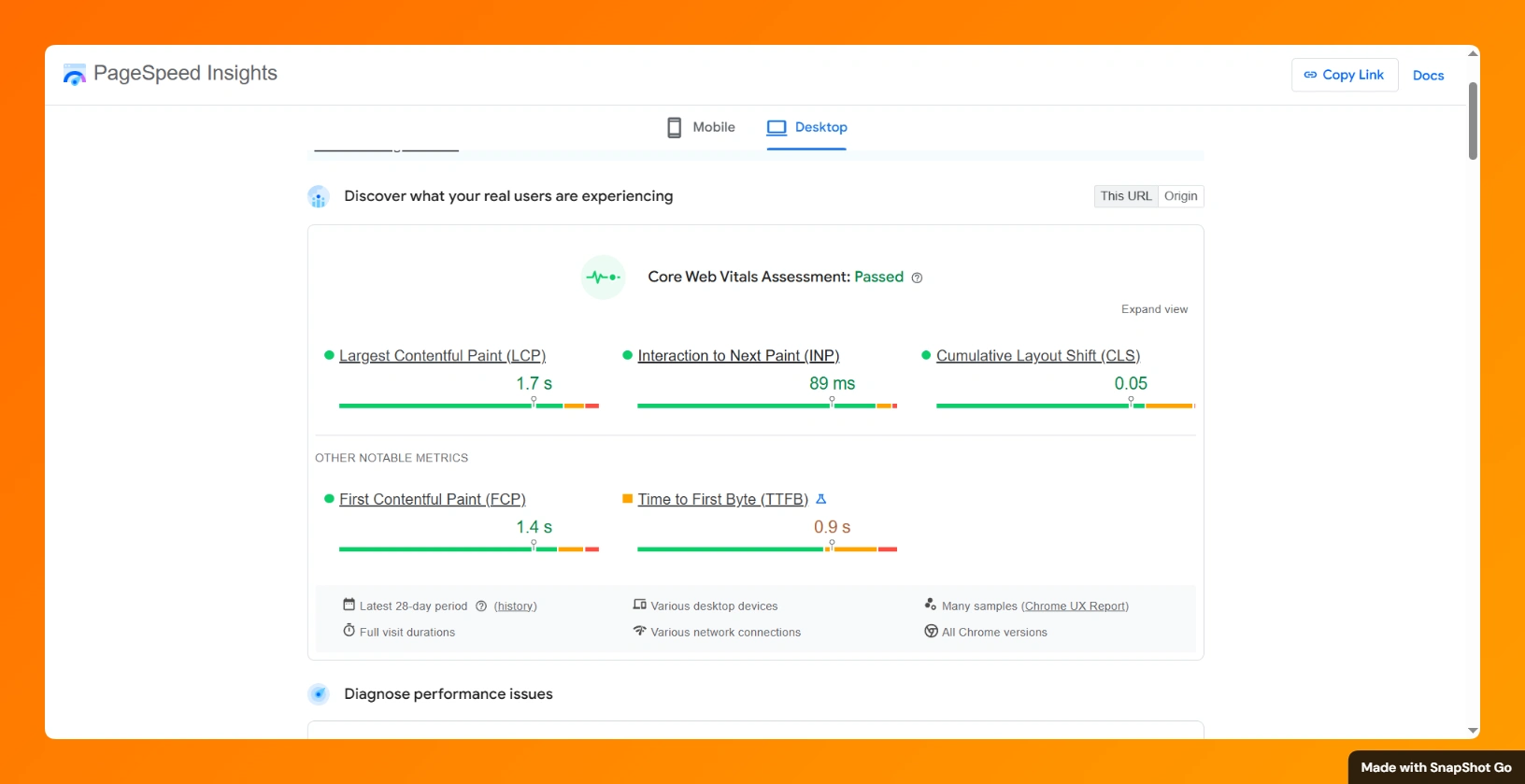Click the real users experience section icon
Image resolution: width=1525 pixels, height=784 pixels.
point(319,196)
